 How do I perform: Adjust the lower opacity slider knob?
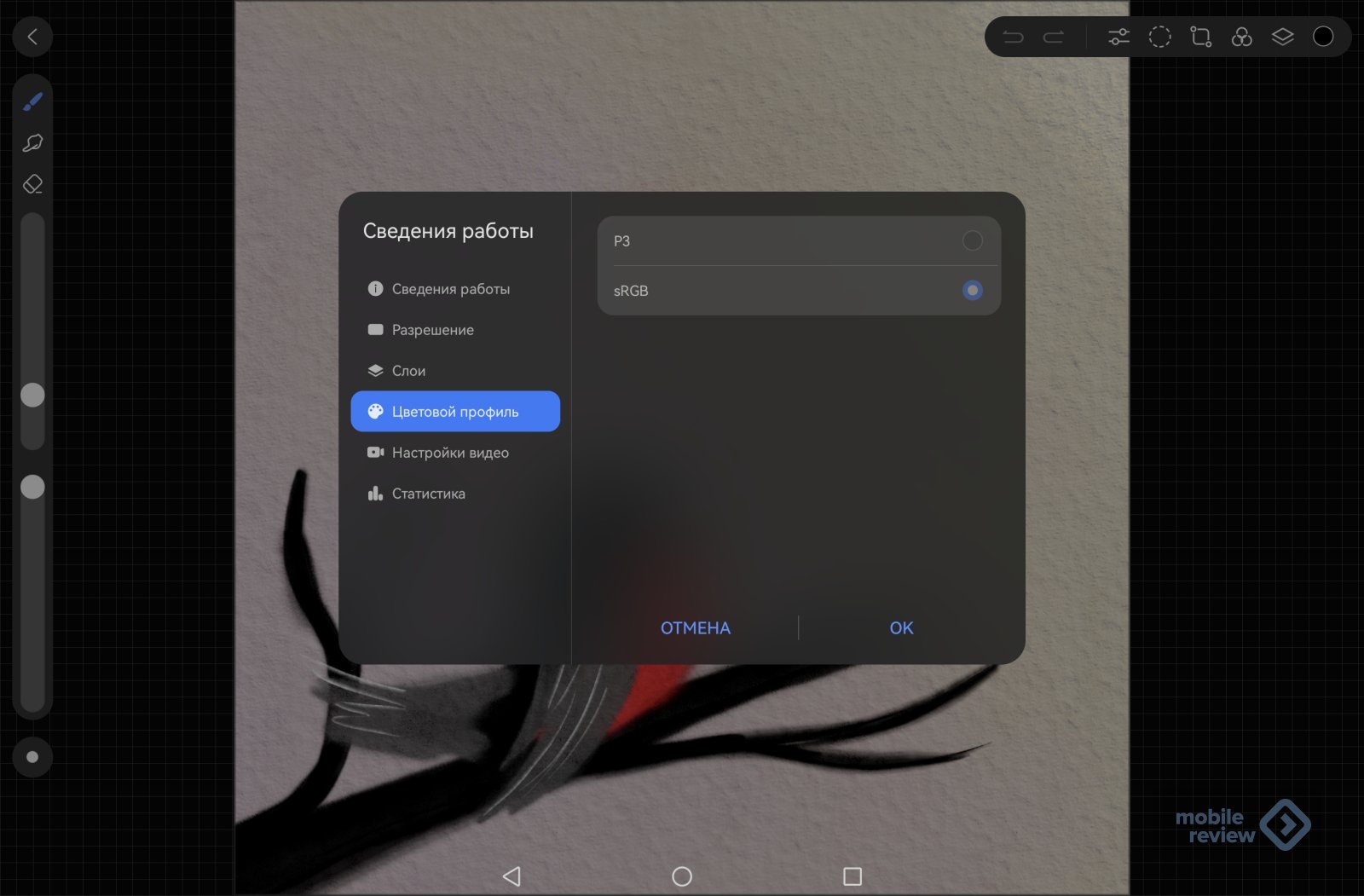click(32, 487)
